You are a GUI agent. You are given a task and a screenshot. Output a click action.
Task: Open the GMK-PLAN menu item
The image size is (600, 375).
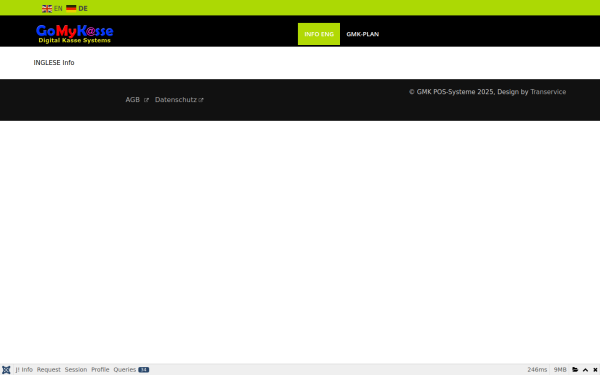pos(362,34)
